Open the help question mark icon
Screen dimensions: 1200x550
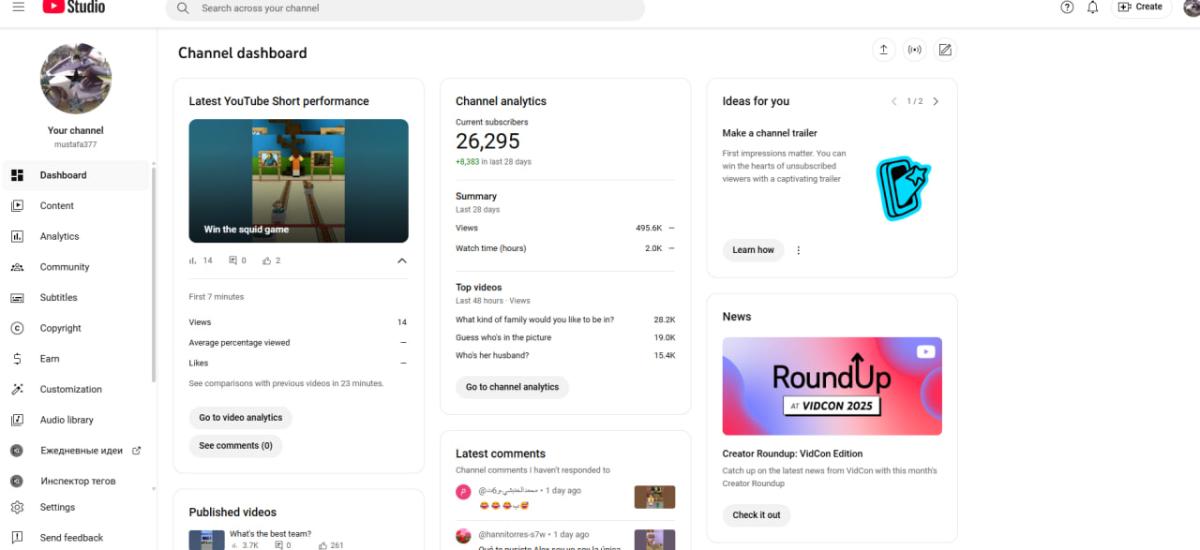(x=1067, y=7)
